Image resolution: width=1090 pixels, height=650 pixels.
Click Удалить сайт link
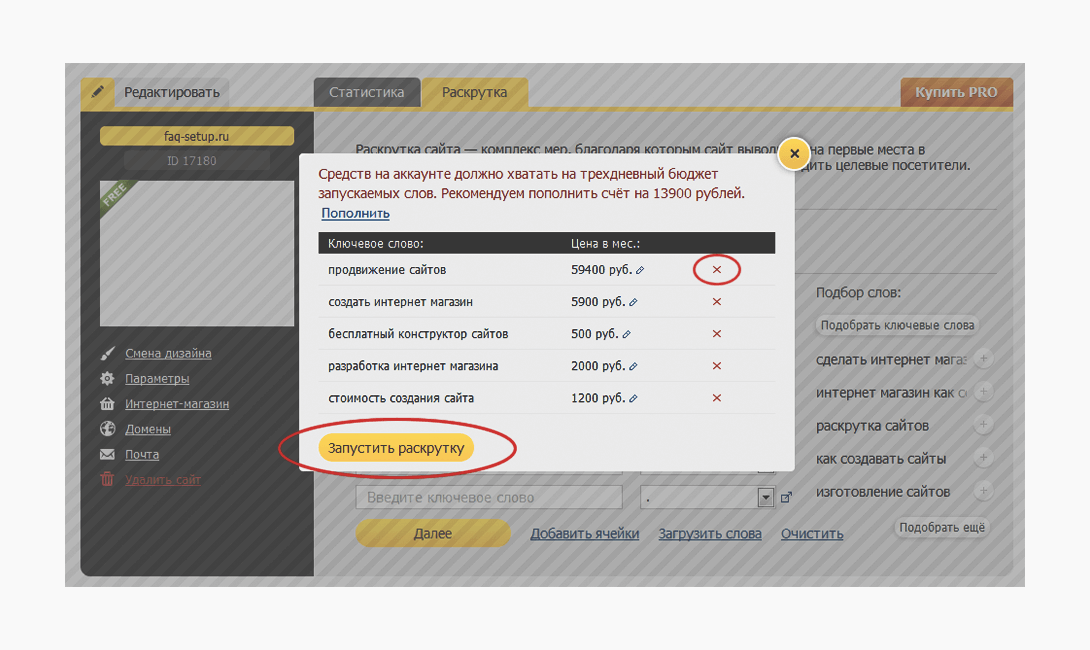[163, 480]
